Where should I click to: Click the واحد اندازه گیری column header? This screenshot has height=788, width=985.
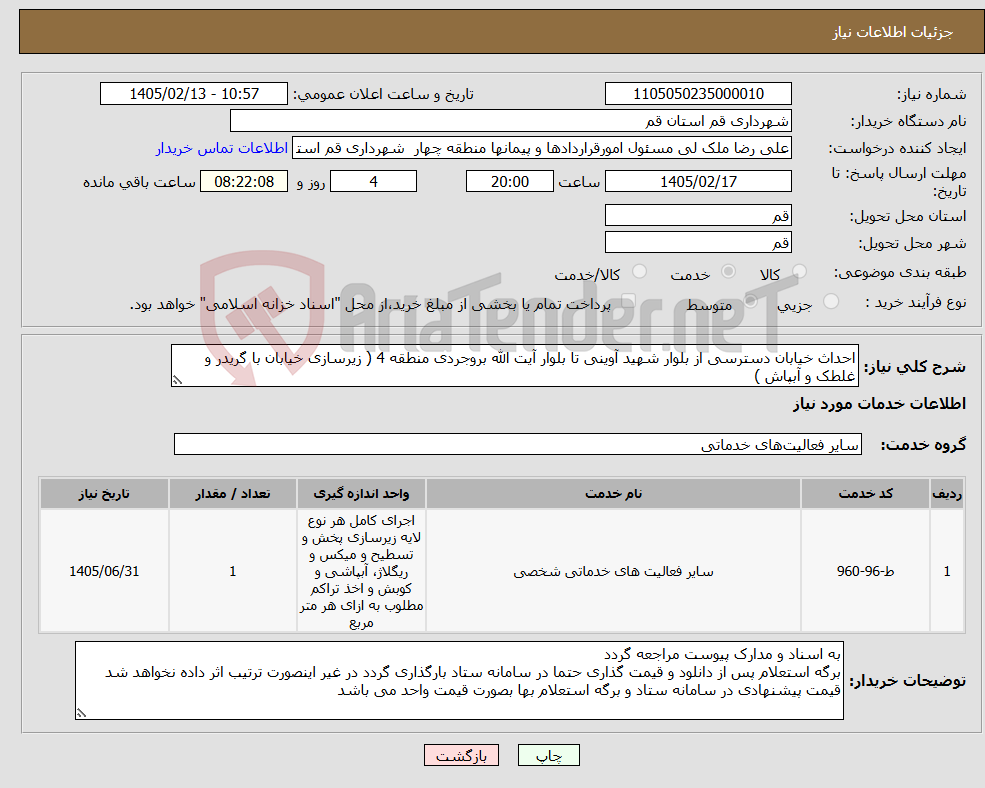tap(361, 493)
